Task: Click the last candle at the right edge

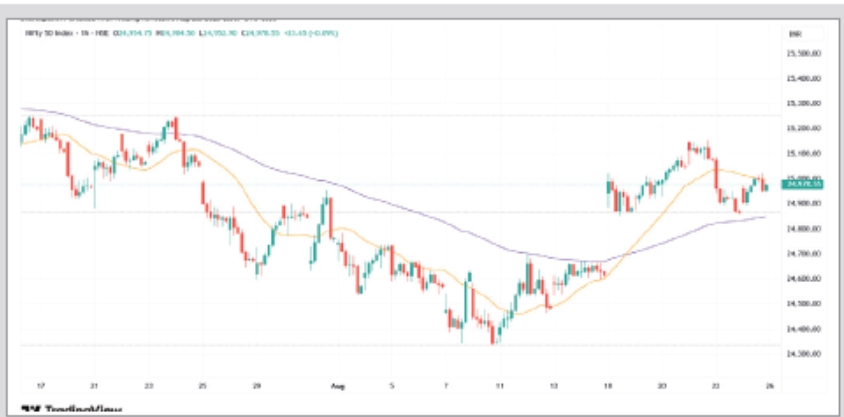Action: (x=766, y=185)
